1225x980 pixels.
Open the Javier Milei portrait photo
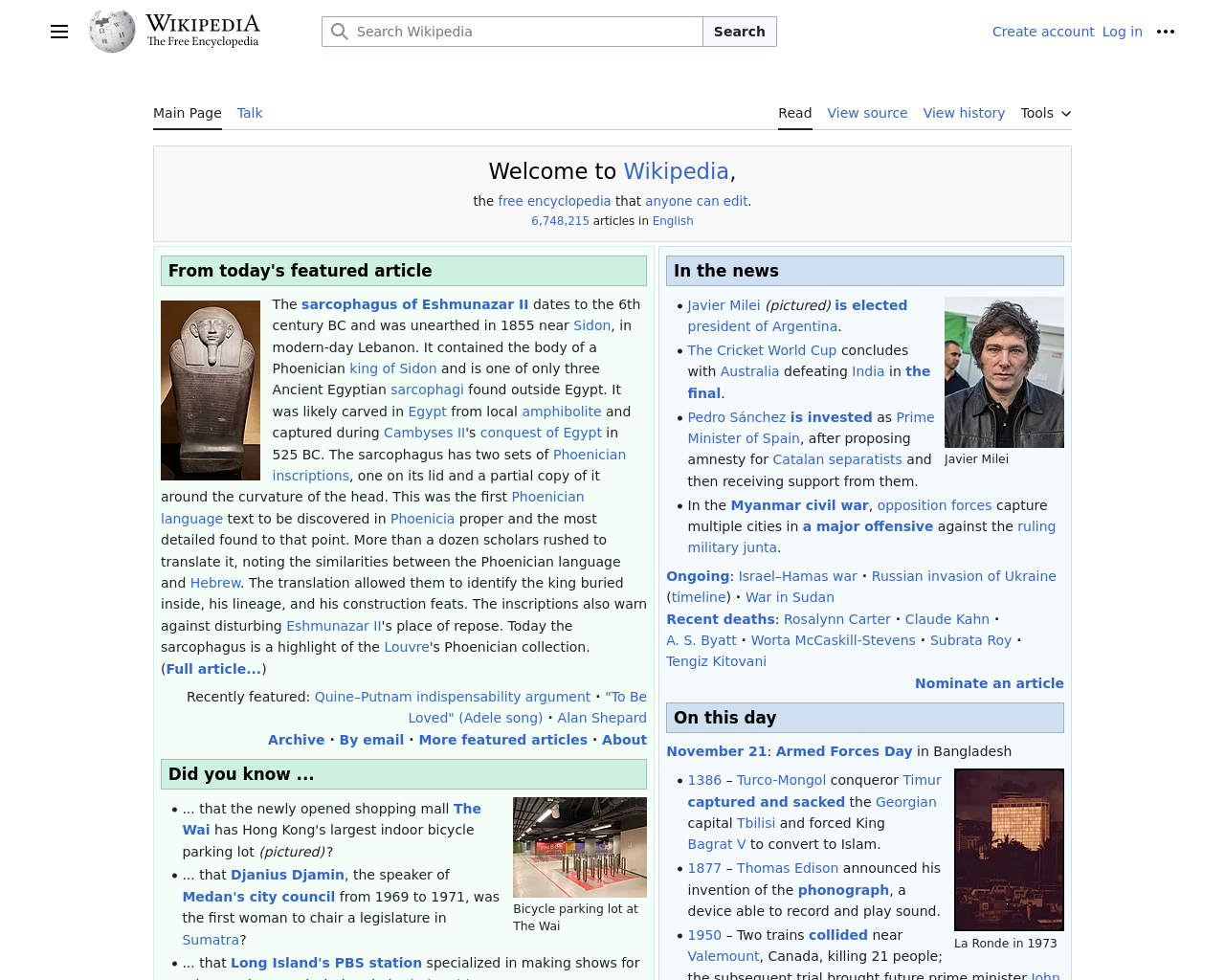pos(1004,372)
